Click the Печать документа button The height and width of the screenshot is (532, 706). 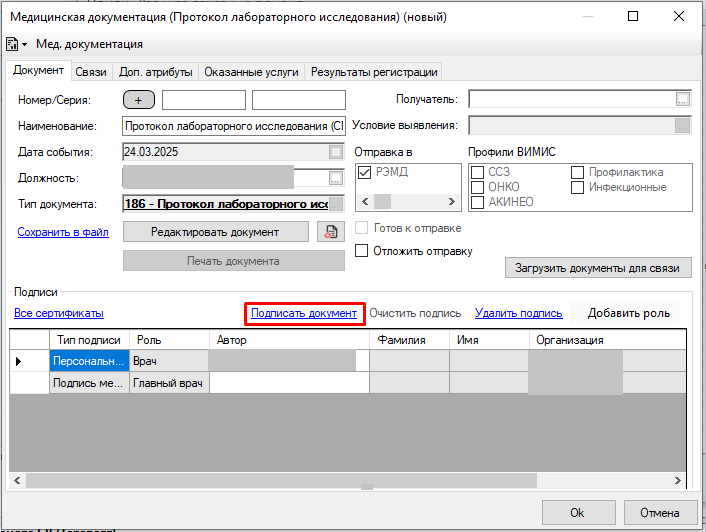click(234, 261)
